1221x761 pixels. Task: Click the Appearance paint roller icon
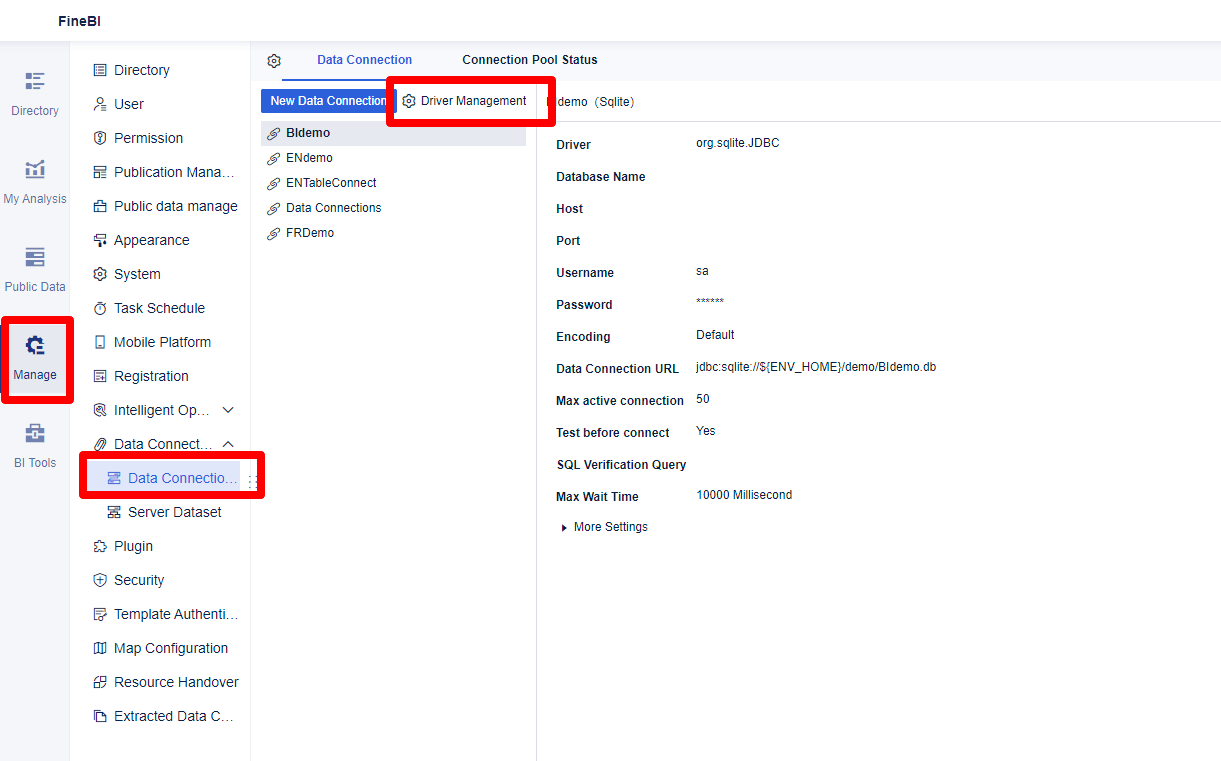(100, 240)
